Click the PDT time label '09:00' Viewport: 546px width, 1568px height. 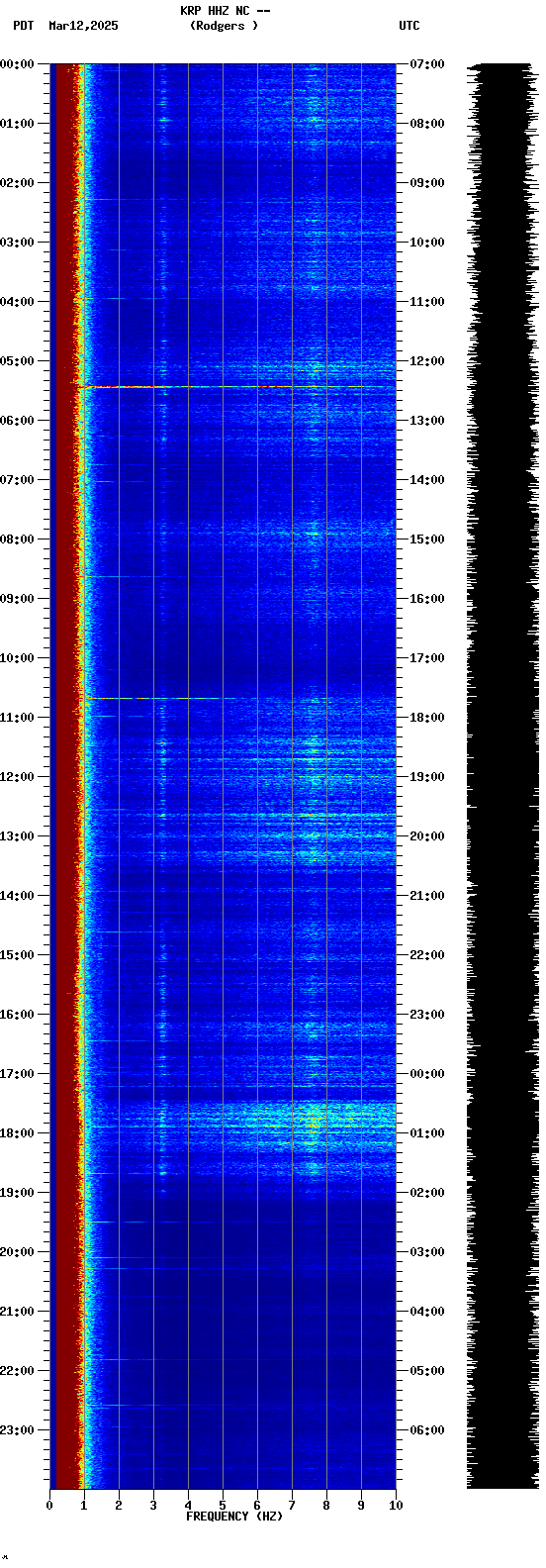coord(17,599)
